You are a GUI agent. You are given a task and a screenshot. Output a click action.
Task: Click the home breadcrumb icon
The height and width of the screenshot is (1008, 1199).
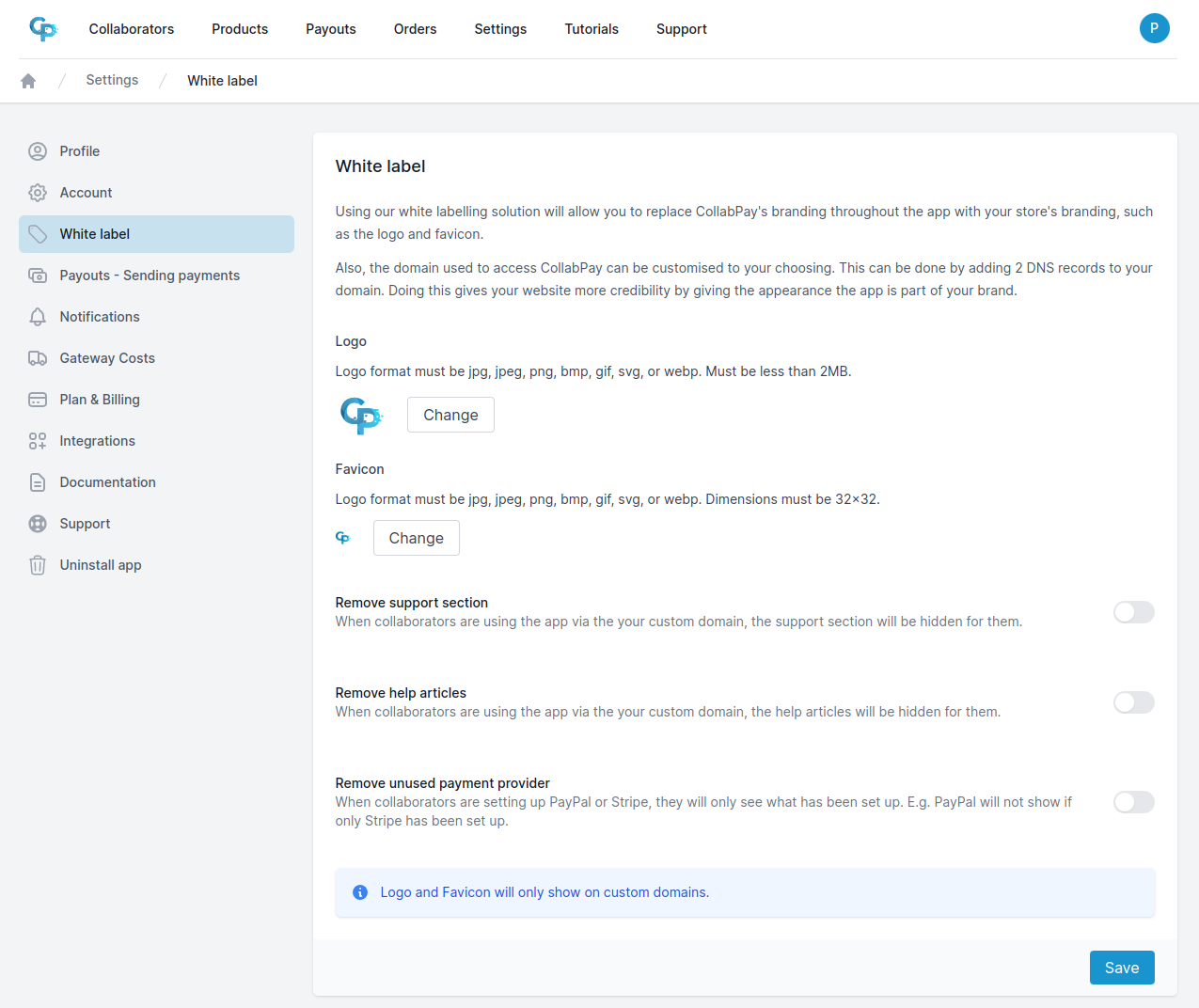[28, 81]
